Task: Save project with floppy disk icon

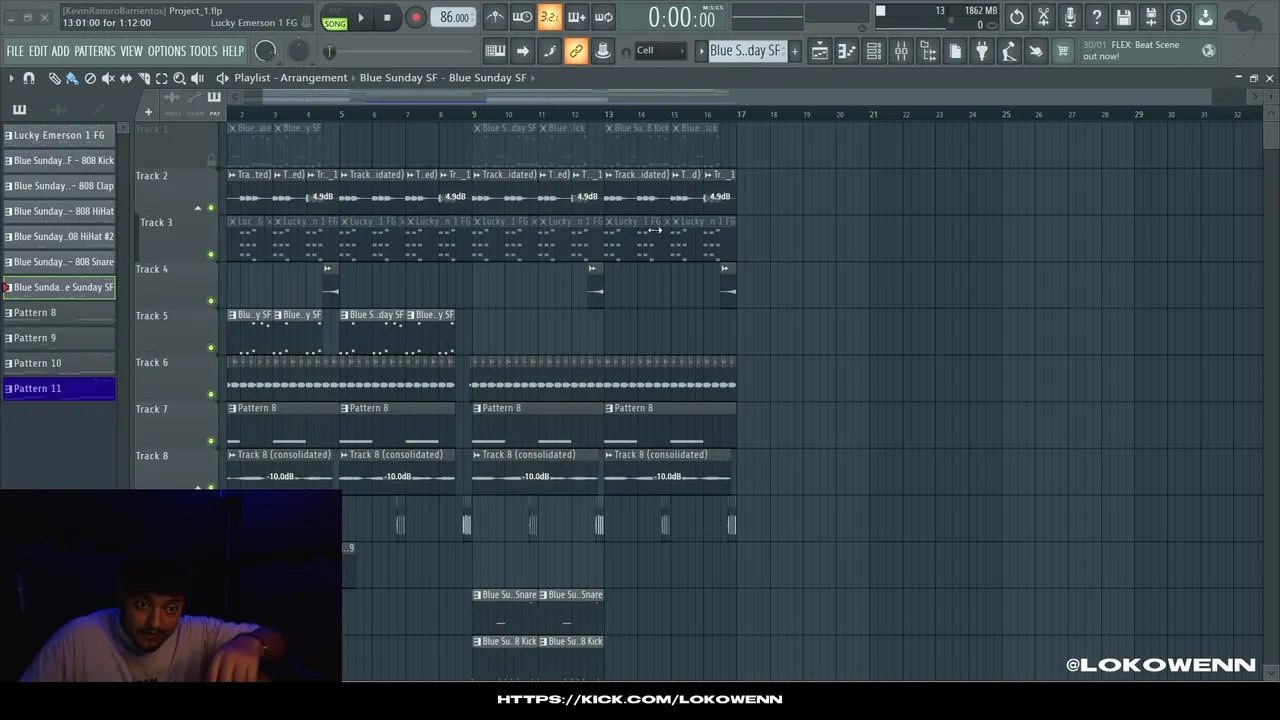Action: click(x=1124, y=17)
